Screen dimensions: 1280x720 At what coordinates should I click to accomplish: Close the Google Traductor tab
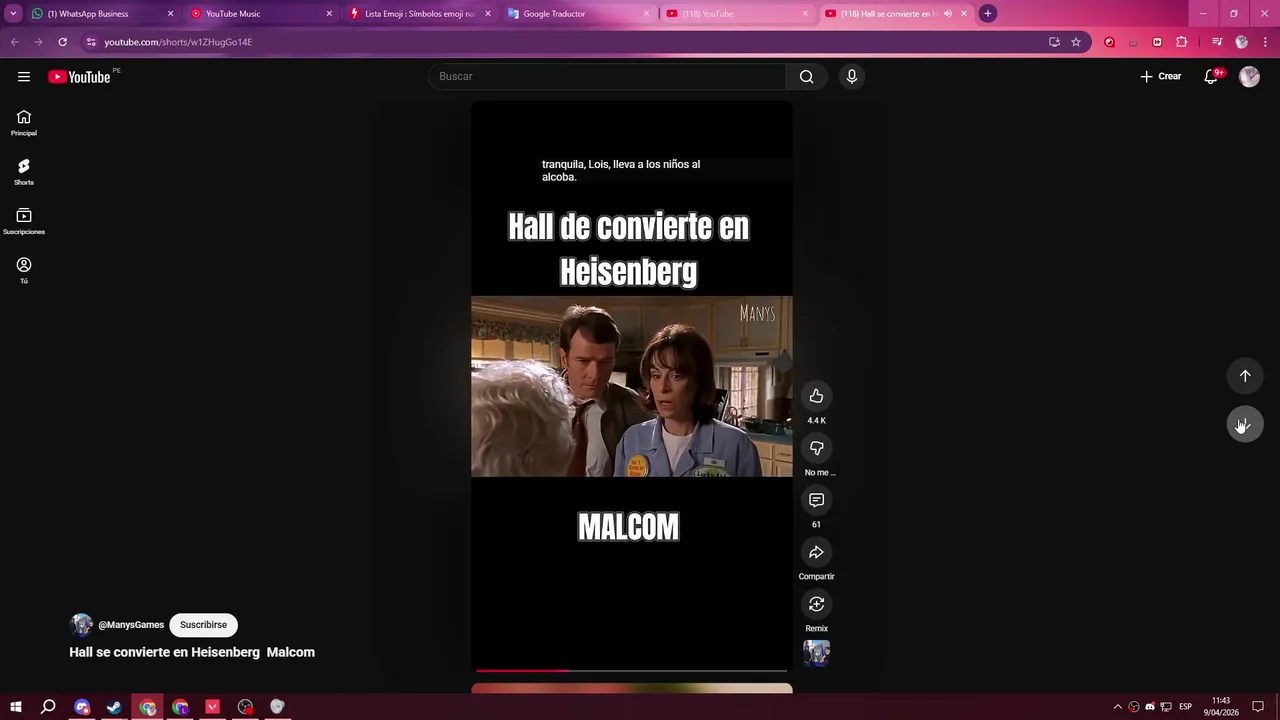[x=646, y=14]
